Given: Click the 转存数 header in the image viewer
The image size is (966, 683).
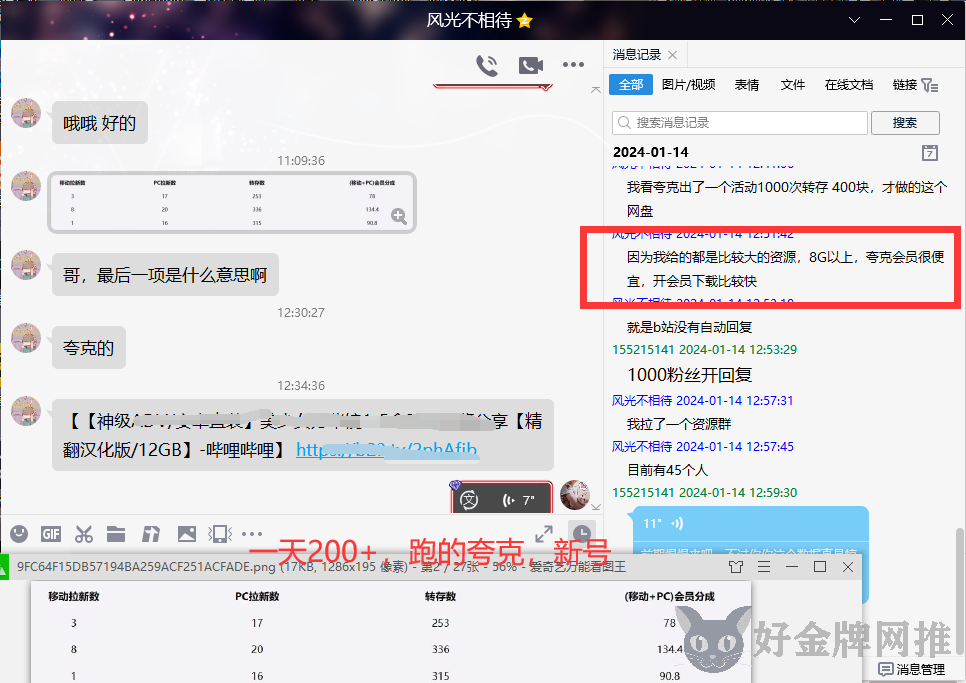Looking at the screenshot, I should (440, 596).
